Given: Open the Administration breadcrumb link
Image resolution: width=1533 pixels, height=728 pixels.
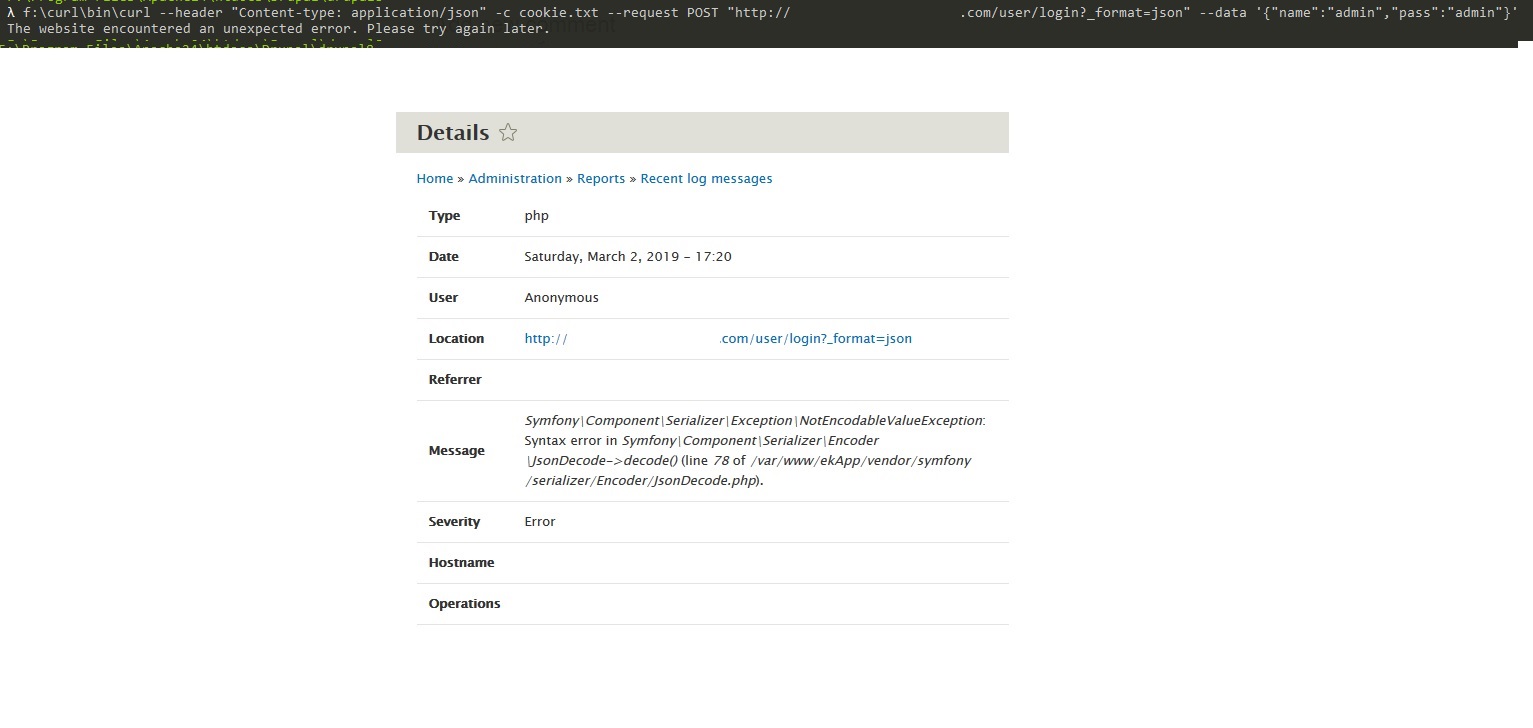Looking at the screenshot, I should [x=515, y=179].
